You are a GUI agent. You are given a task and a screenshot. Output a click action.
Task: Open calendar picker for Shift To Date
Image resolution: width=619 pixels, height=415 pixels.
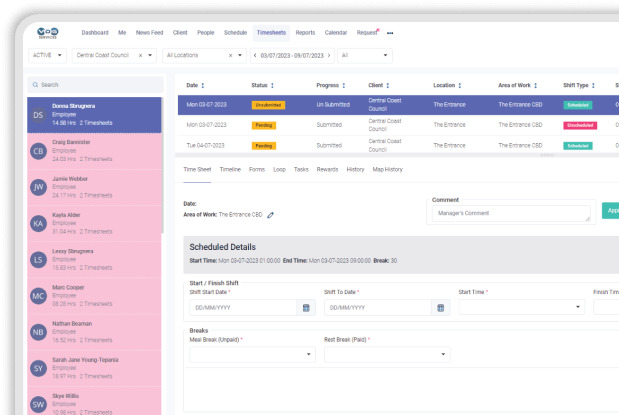click(441, 308)
